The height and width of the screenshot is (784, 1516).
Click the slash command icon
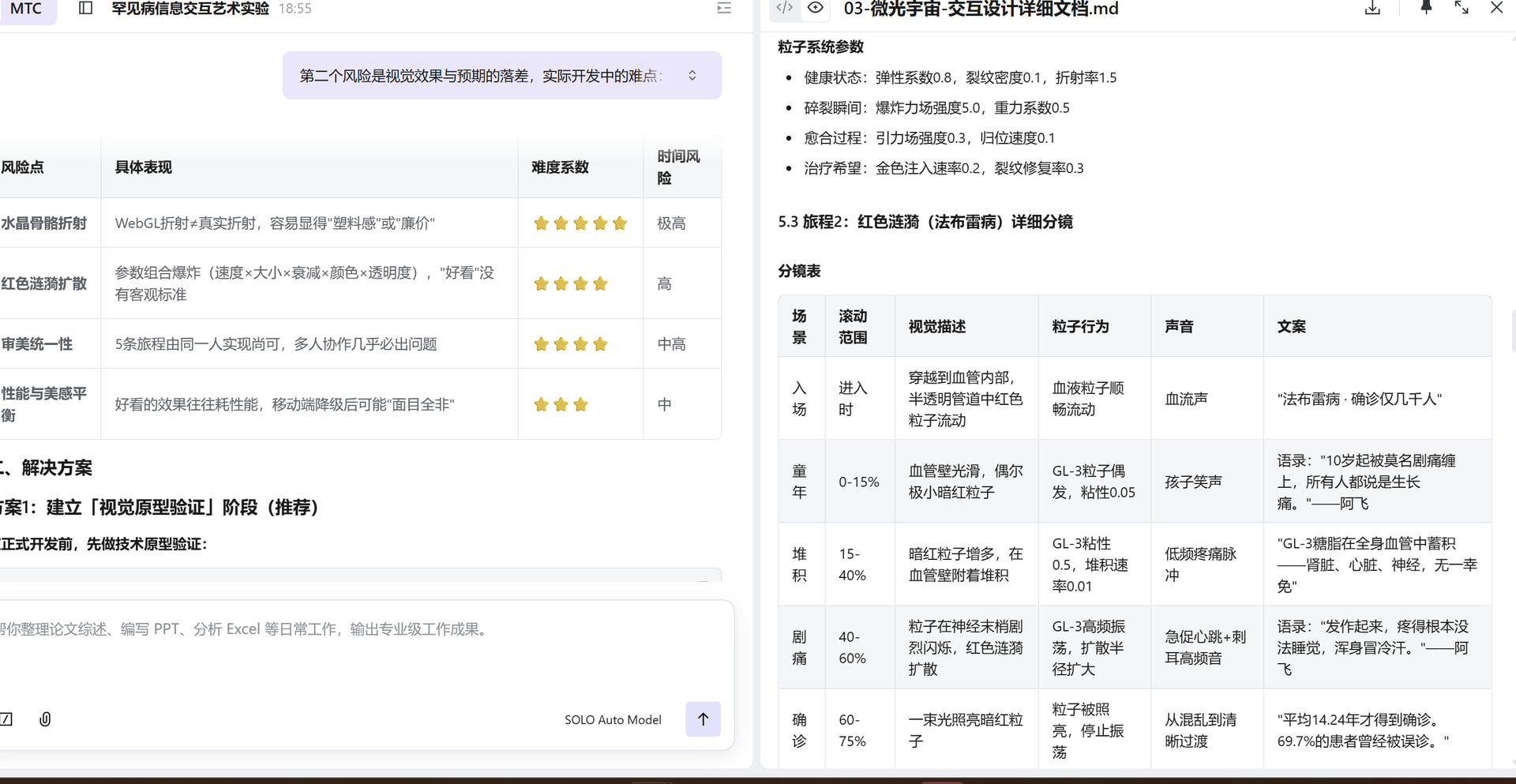click(6, 719)
